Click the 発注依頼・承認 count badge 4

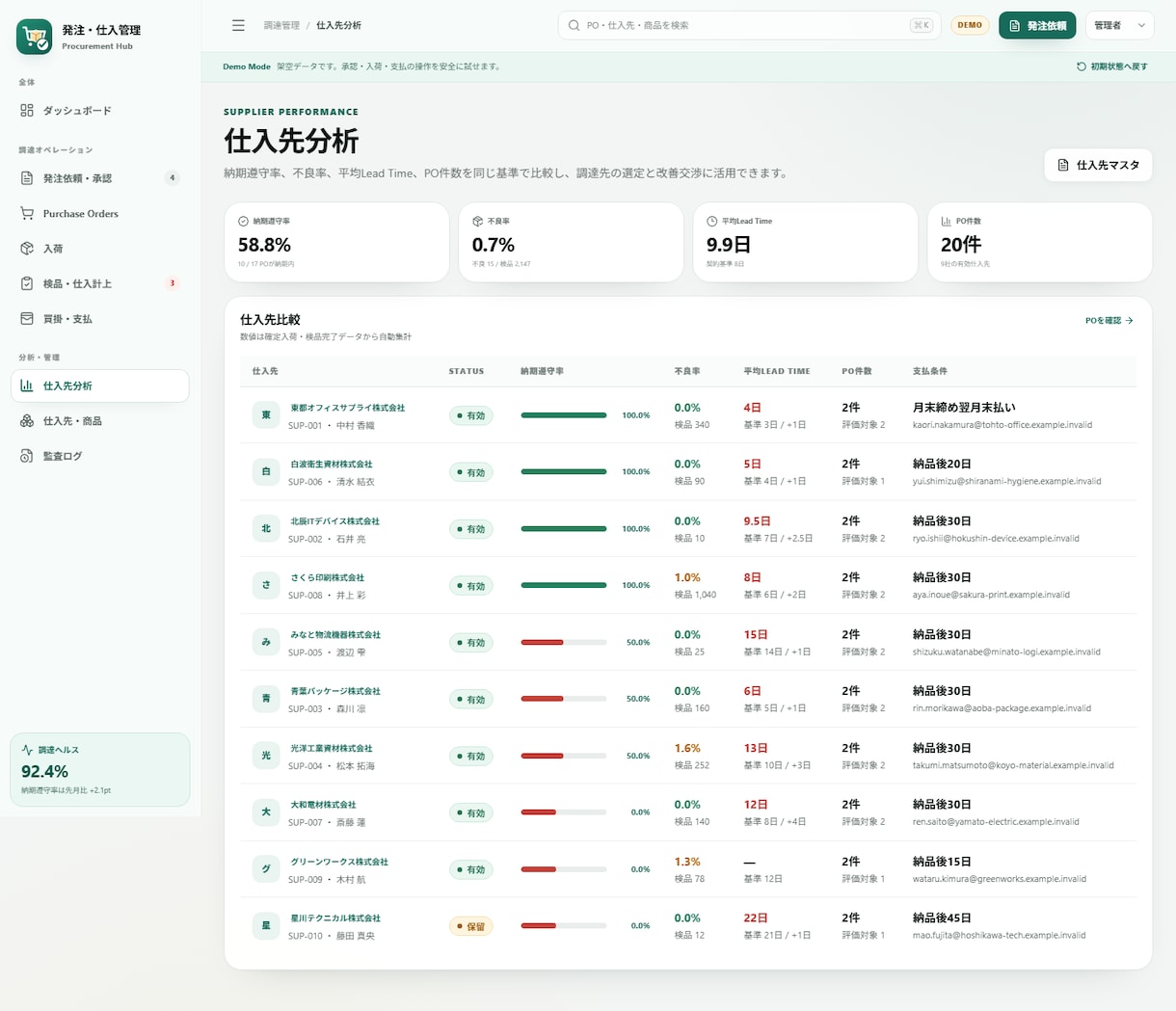coord(173,178)
